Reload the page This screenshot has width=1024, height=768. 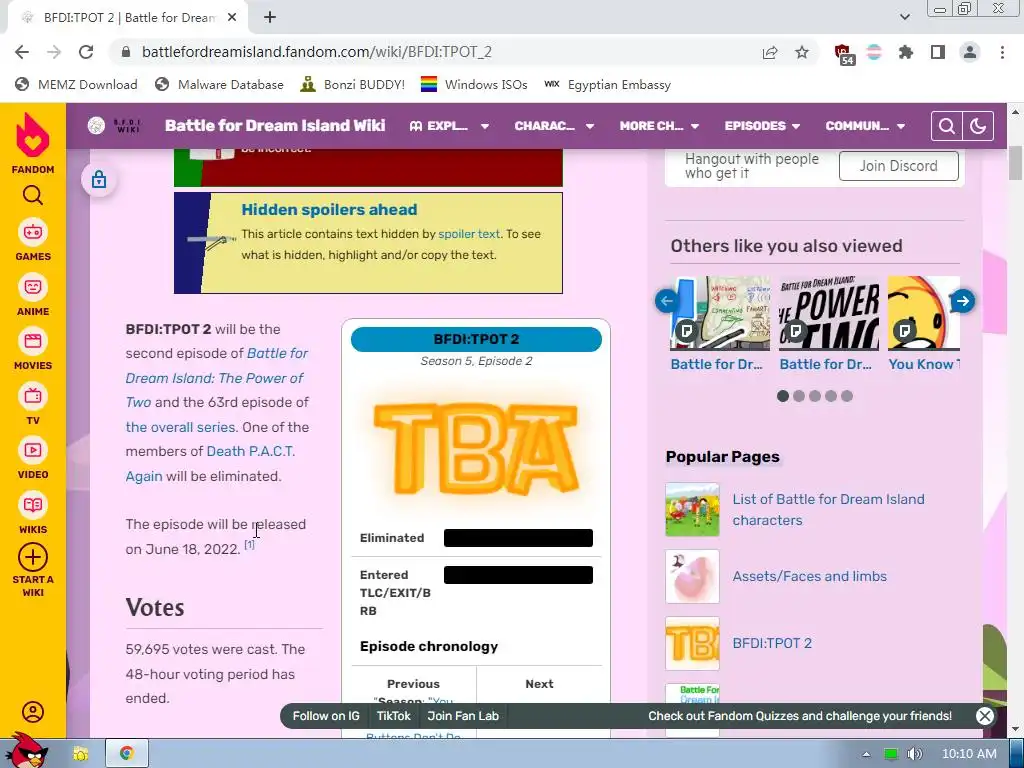[x=86, y=52]
